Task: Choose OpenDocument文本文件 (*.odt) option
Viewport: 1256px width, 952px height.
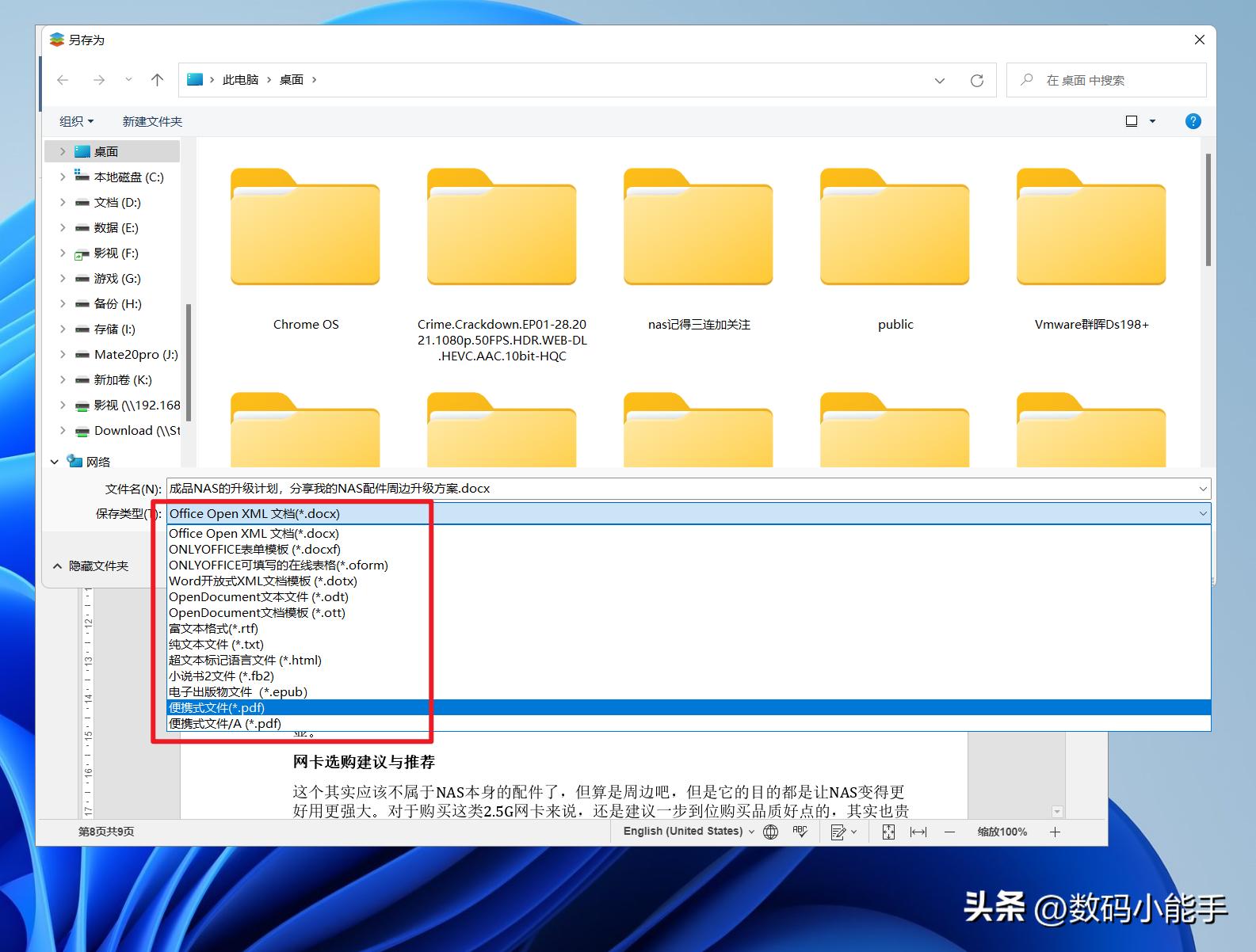Action: click(689, 597)
